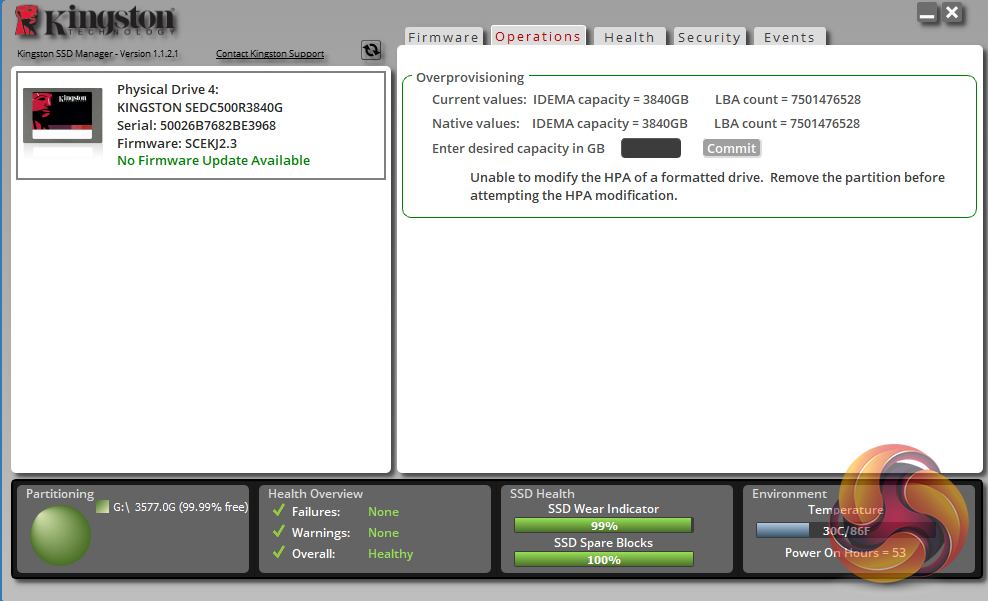The image size is (988, 601).
Task: Click Enter desired capacity in GB label
Action: (518, 148)
